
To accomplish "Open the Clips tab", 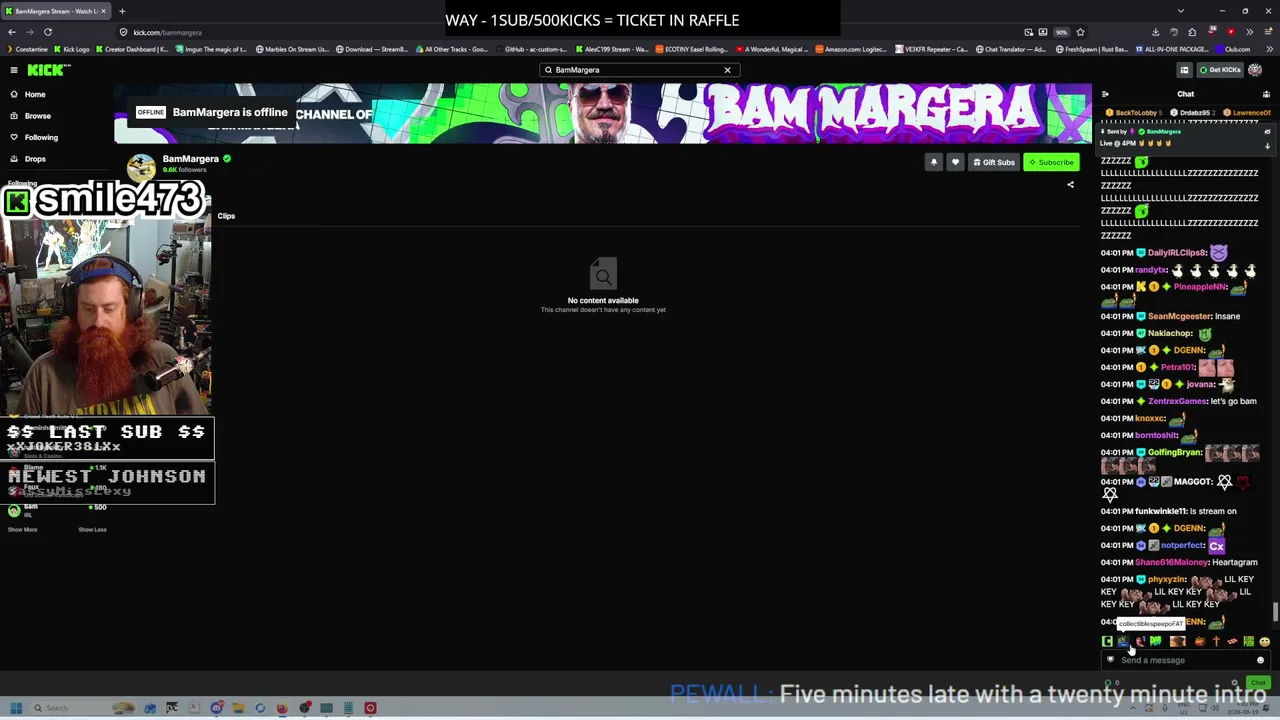I will point(226,216).
